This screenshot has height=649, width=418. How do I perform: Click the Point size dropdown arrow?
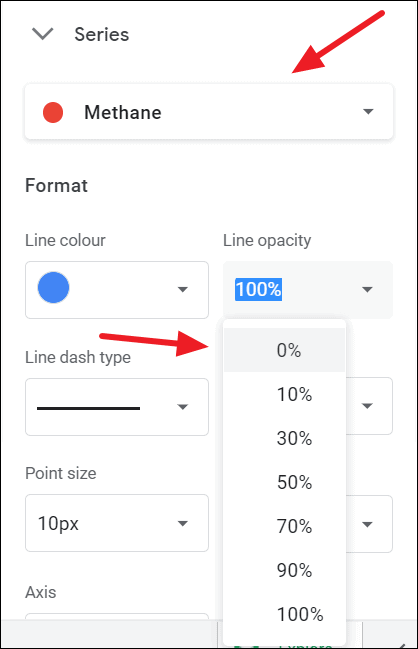(x=183, y=524)
